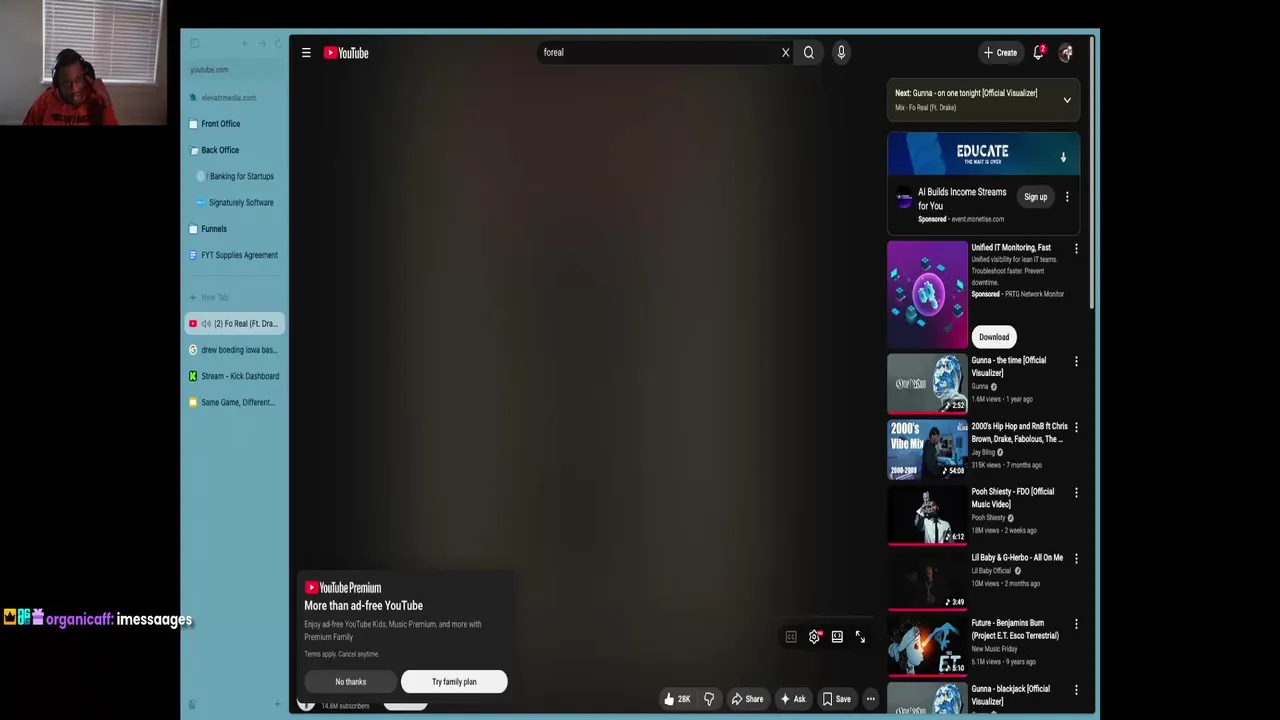1280x720 pixels.
Task: Expand the EDUCATE ad banner arrow
Action: pos(1063,157)
